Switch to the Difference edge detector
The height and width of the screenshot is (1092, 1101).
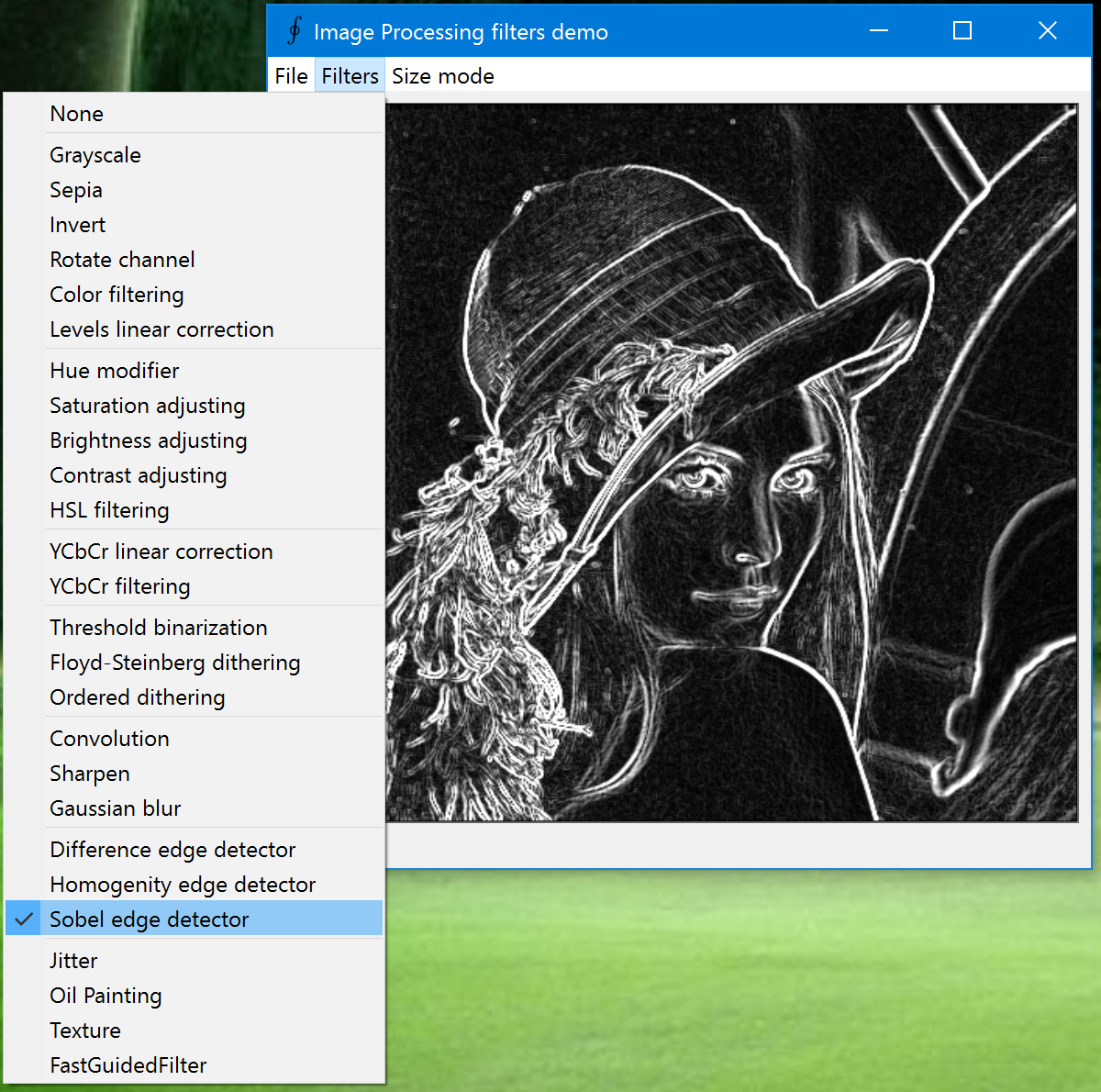172,849
